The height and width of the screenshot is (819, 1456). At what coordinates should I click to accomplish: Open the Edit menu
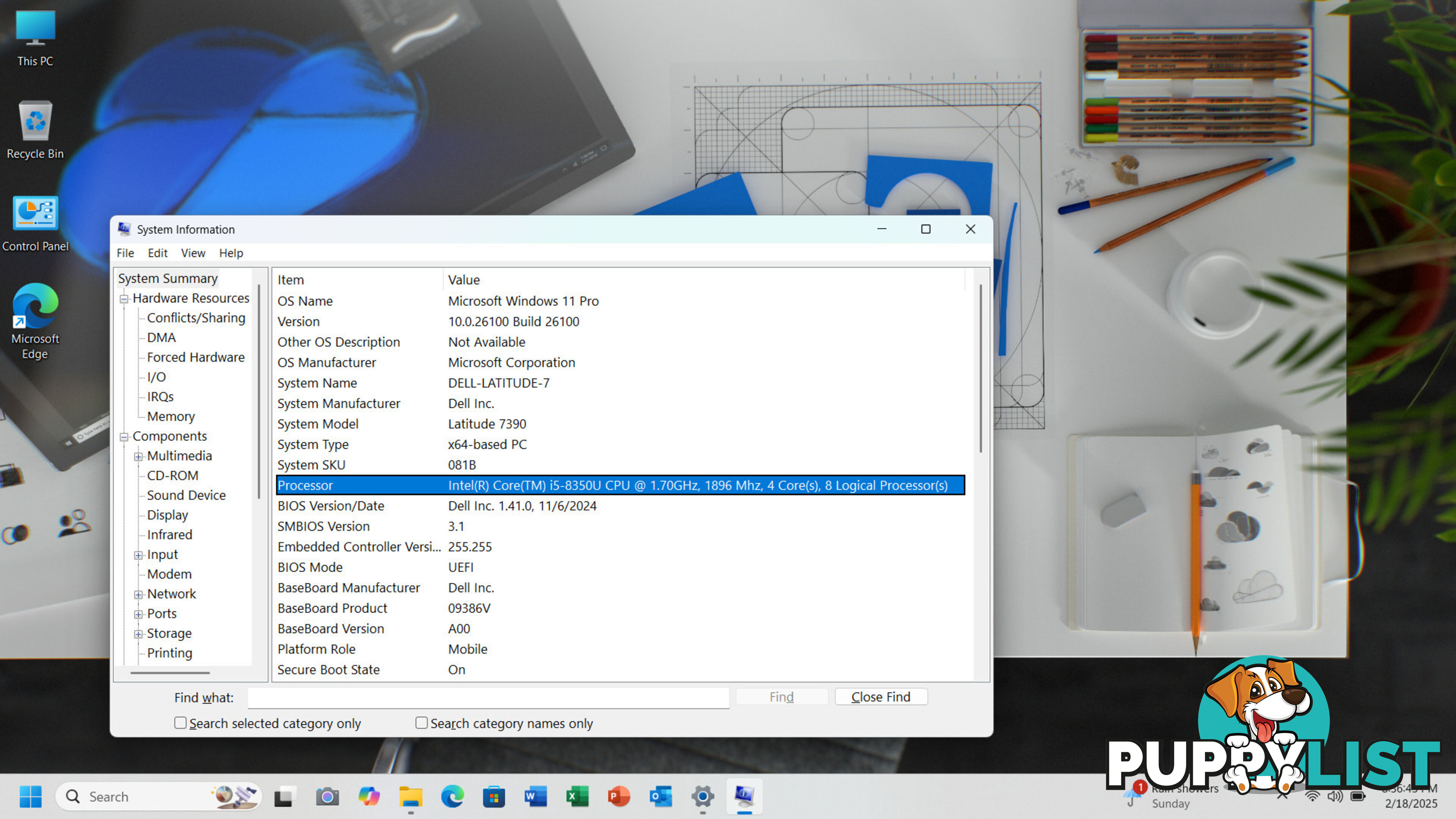(158, 253)
